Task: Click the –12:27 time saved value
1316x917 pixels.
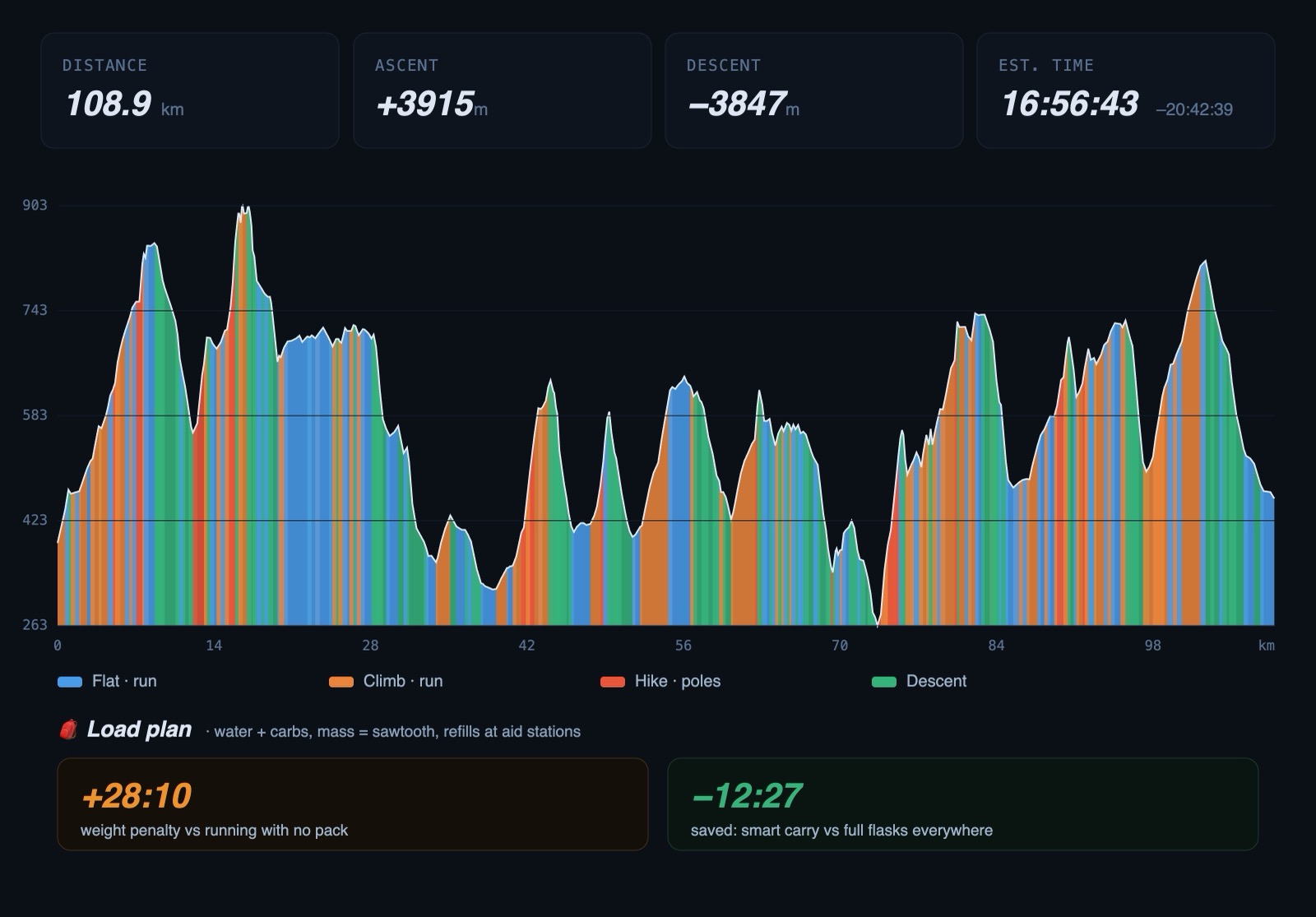Action: click(747, 795)
